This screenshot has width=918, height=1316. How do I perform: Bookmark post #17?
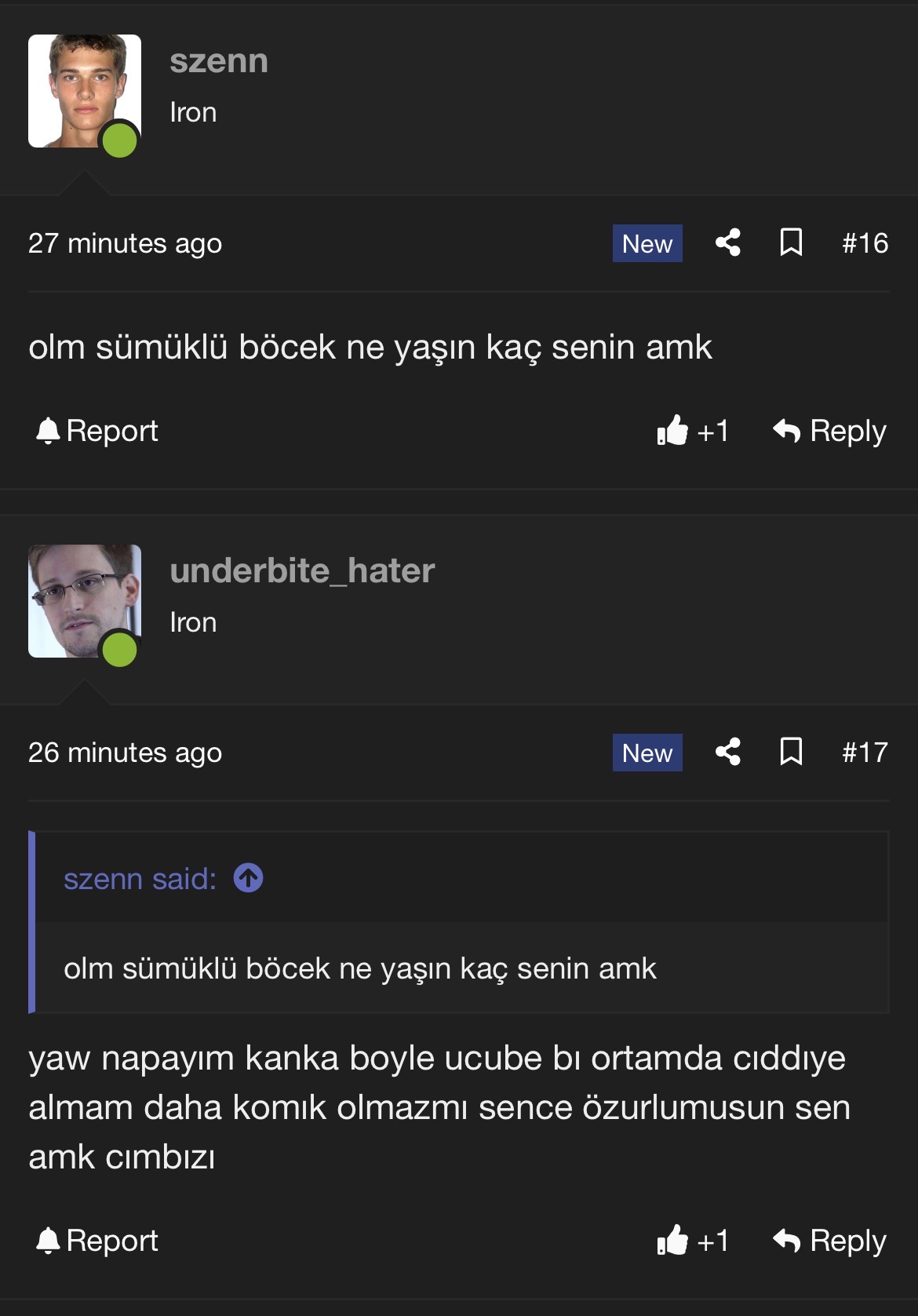[791, 752]
